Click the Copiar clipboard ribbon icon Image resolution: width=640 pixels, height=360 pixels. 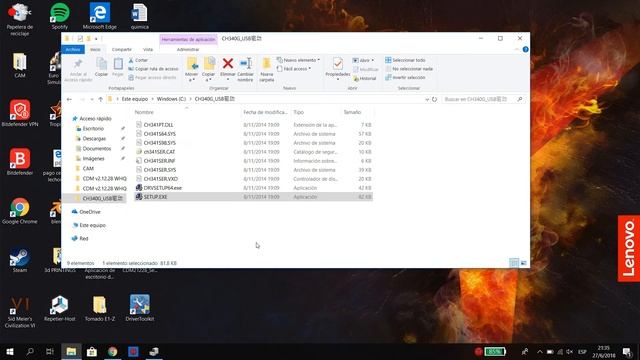tap(101, 64)
